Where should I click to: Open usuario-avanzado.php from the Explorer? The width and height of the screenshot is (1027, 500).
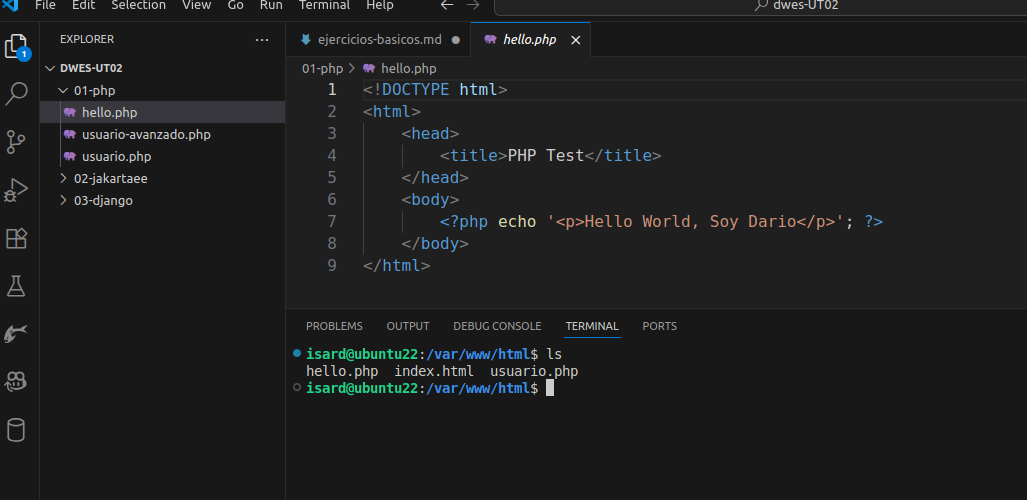[x=162, y=134]
